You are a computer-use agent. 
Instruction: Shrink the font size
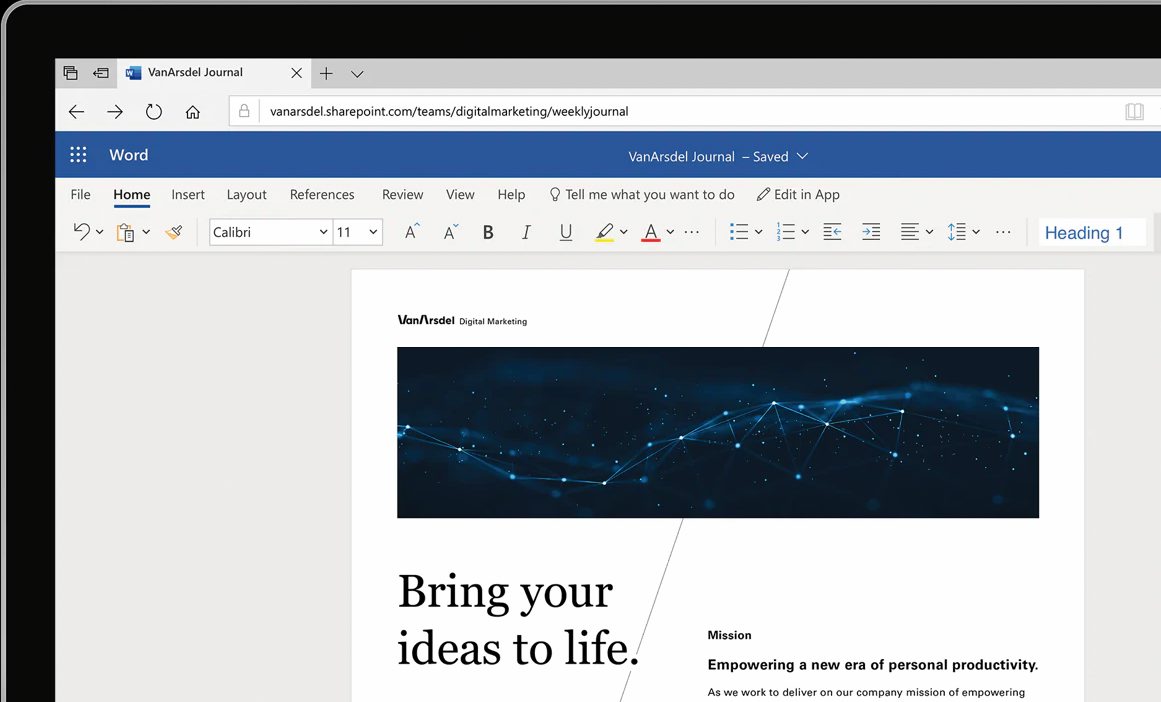point(450,232)
